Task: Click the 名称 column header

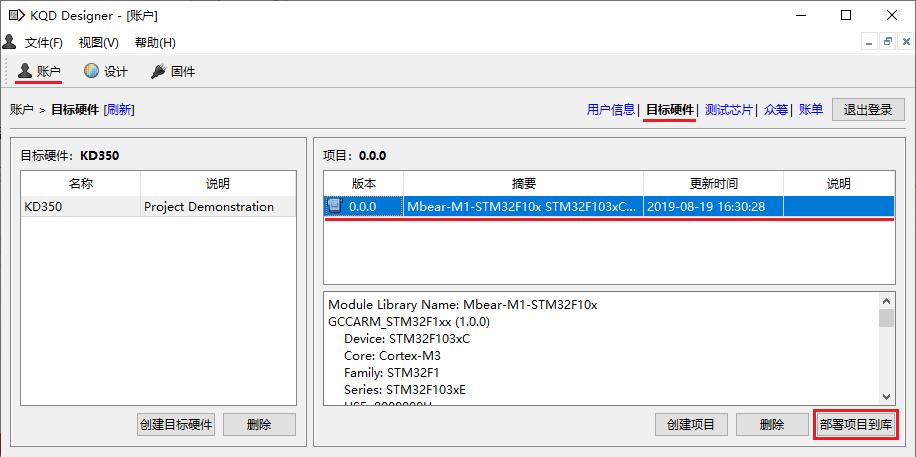Action: (x=81, y=184)
